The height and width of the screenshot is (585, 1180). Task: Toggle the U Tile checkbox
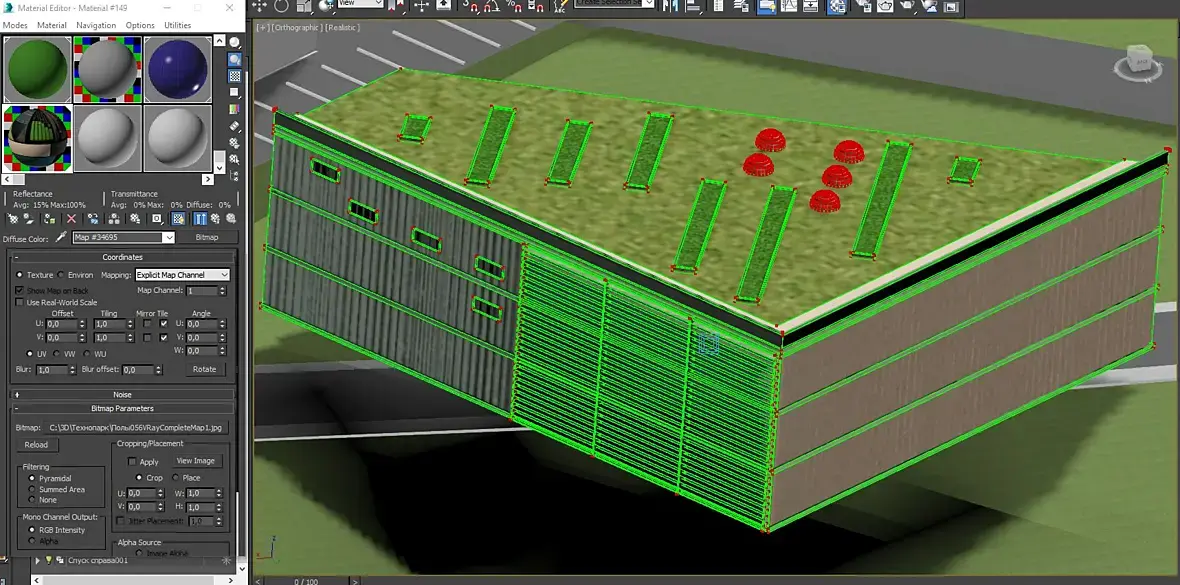[x=163, y=324]
